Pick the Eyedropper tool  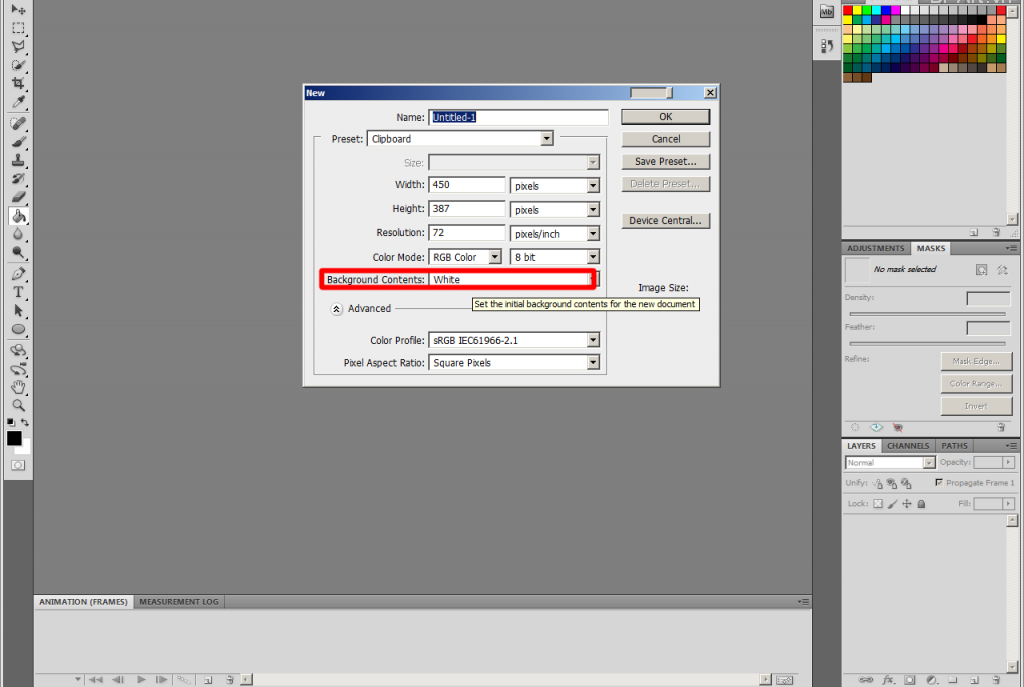(x=18, y=101)
